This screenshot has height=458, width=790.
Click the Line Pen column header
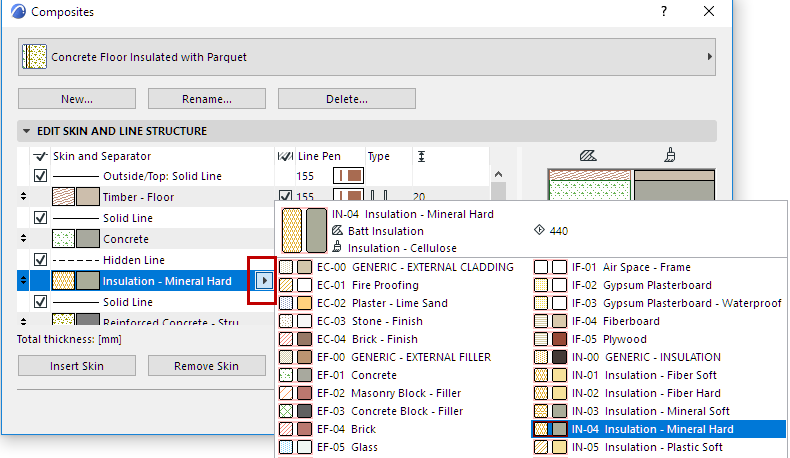tap(319, 156)
